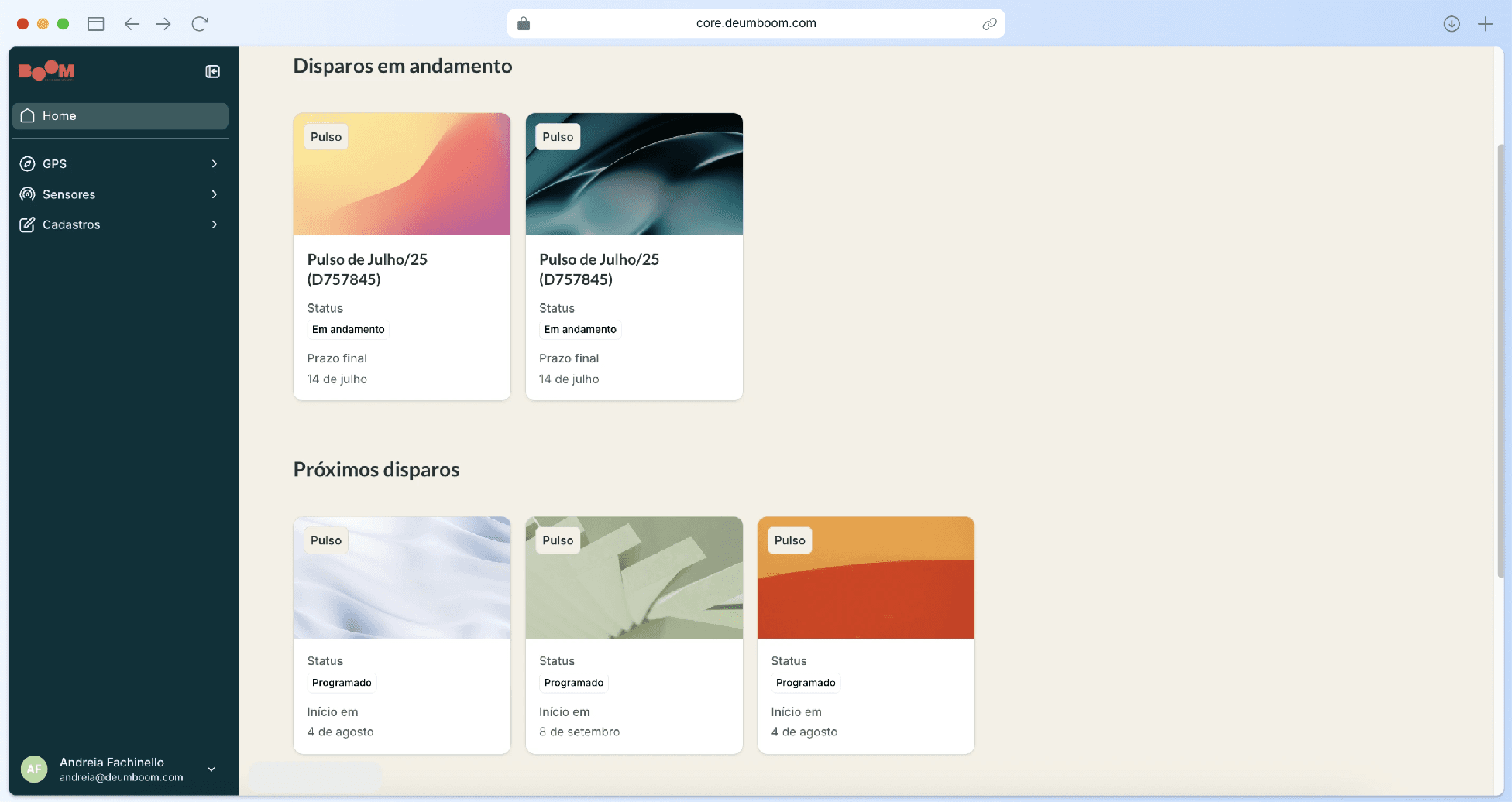Click 8 de setembro date text
This screenshot has width=1512, height=802.
[579, 732]
